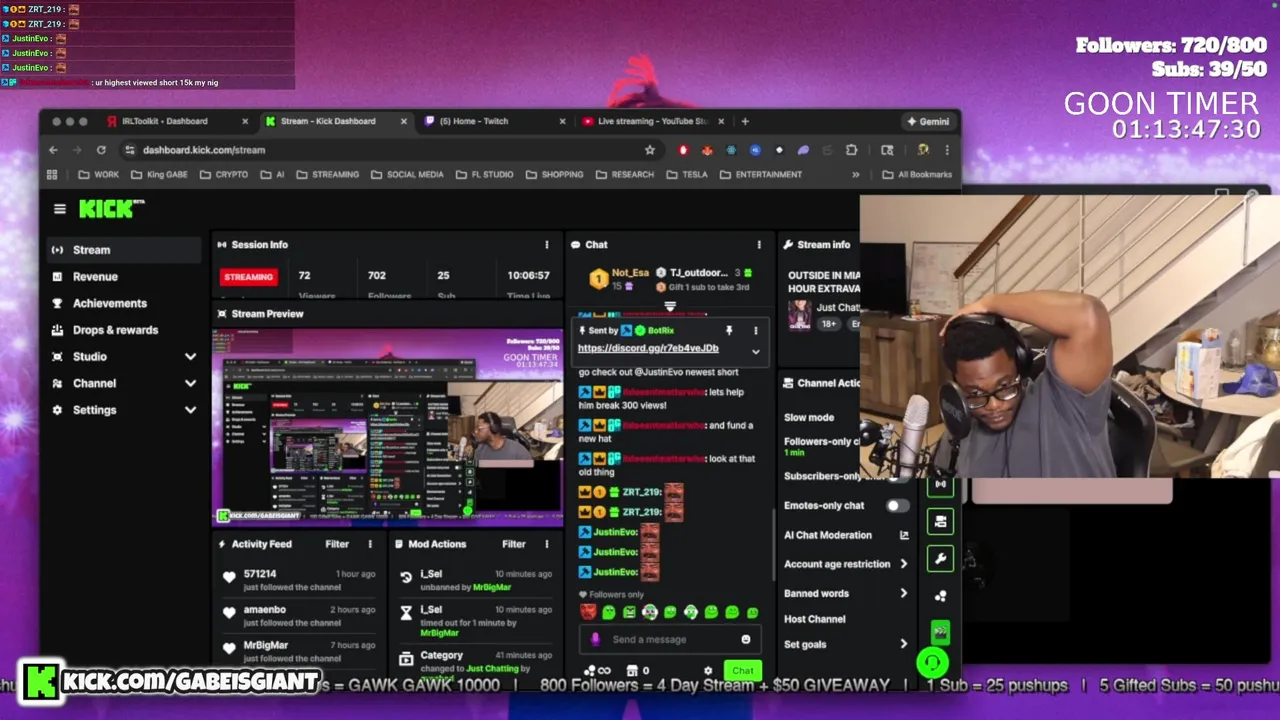Viewport: 1280px width, 720px height.
Task: Open the STREAMING bookmarks folder
Action: click(327, 174)
